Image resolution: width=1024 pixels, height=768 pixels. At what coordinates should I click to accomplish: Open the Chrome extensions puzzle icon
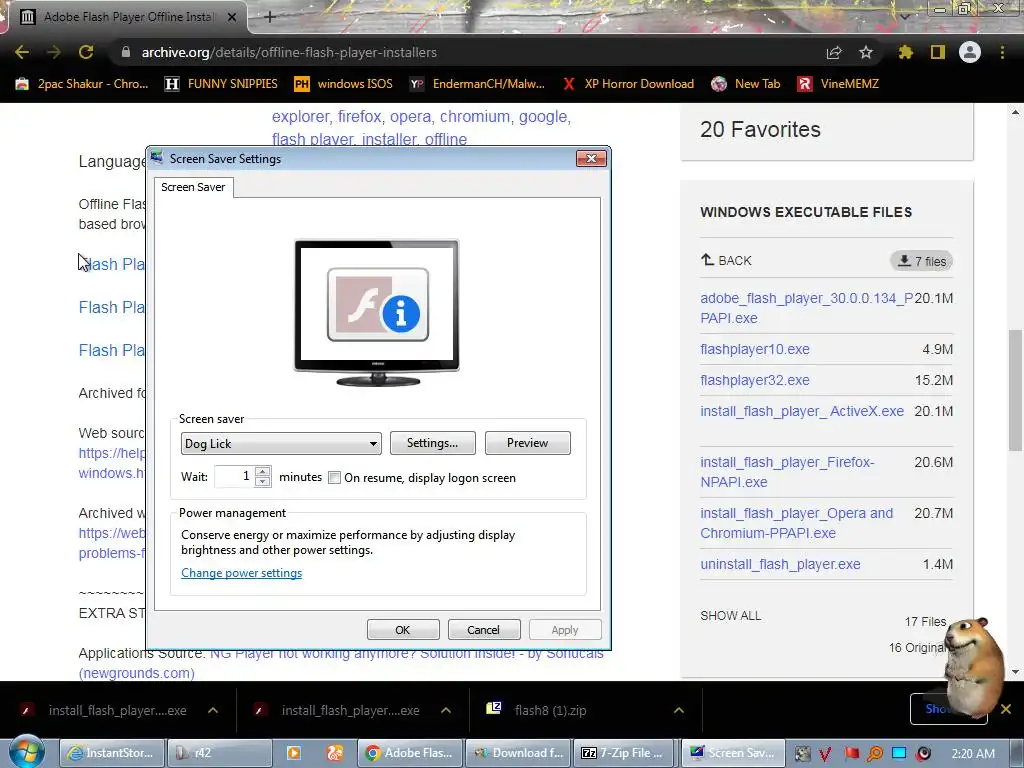tap(906, 52)
